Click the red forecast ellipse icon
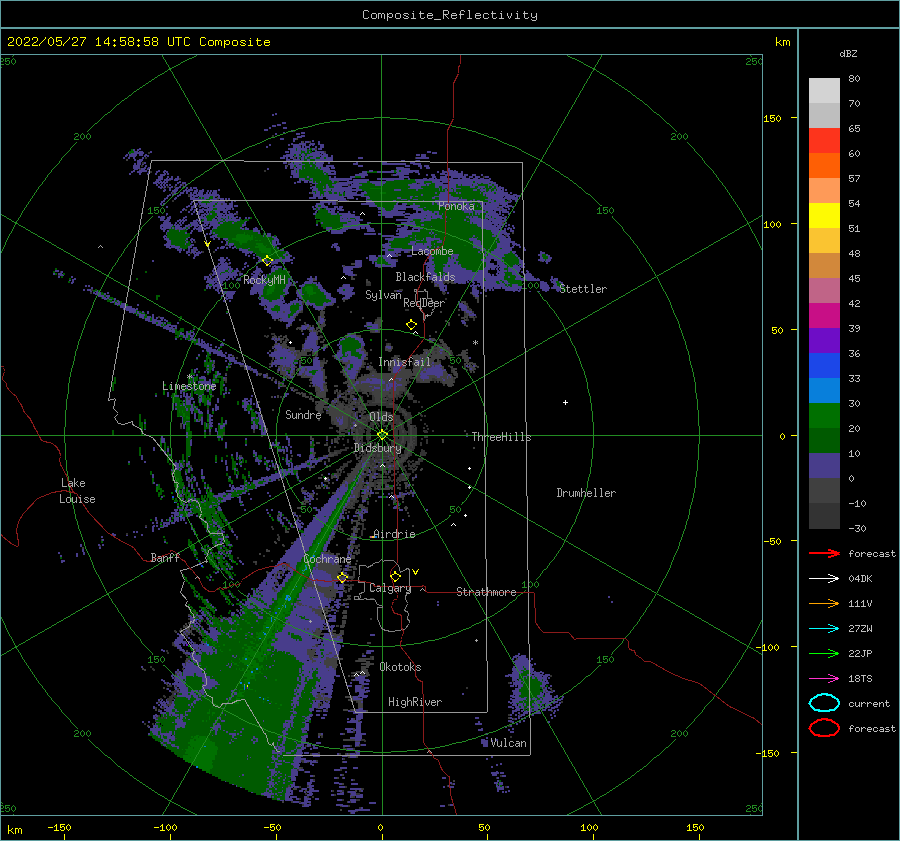Image resolution: width=900 pixels, height=841 pixels. pos(824,728)
